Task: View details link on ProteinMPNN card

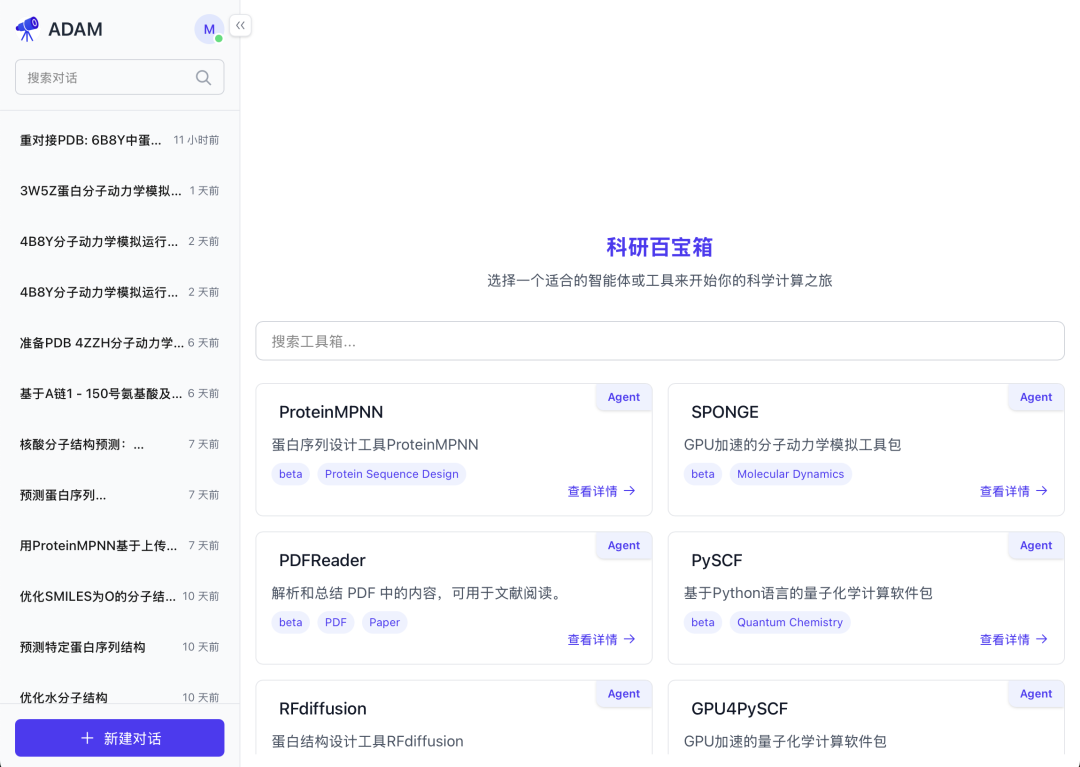Action: point(601,491)
